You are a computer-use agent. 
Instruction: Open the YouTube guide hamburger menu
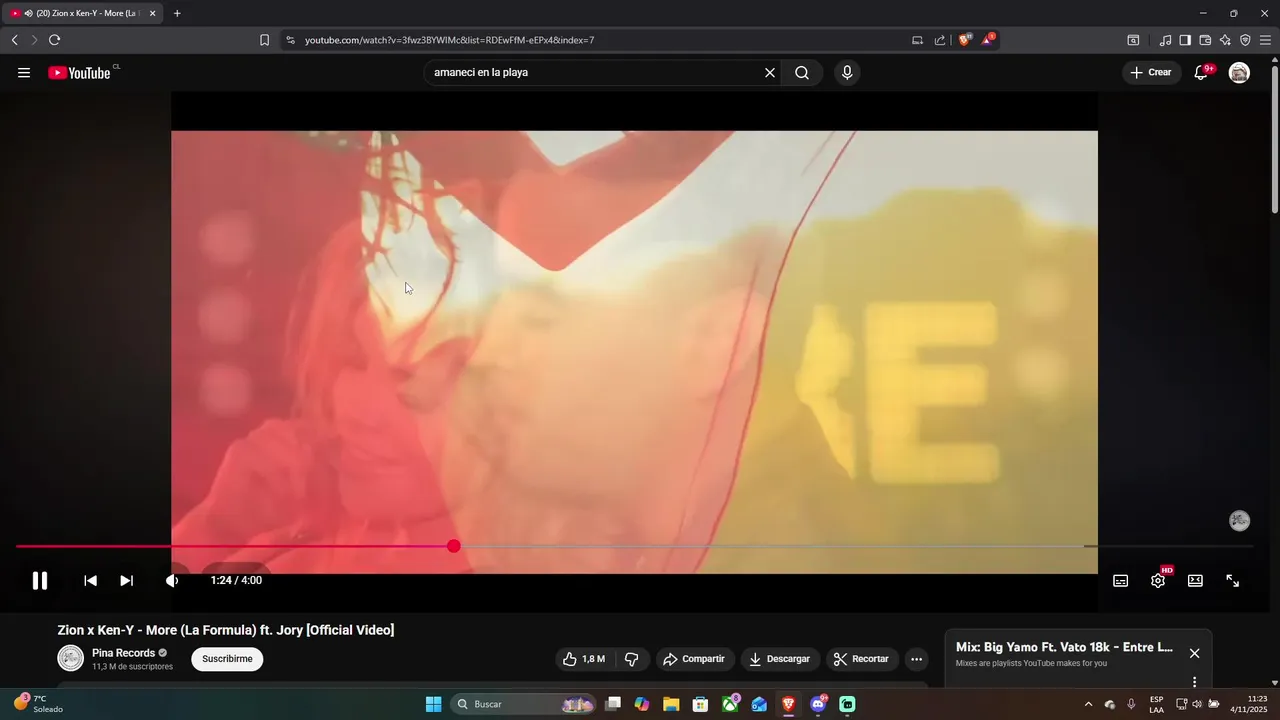click(24, 73)
